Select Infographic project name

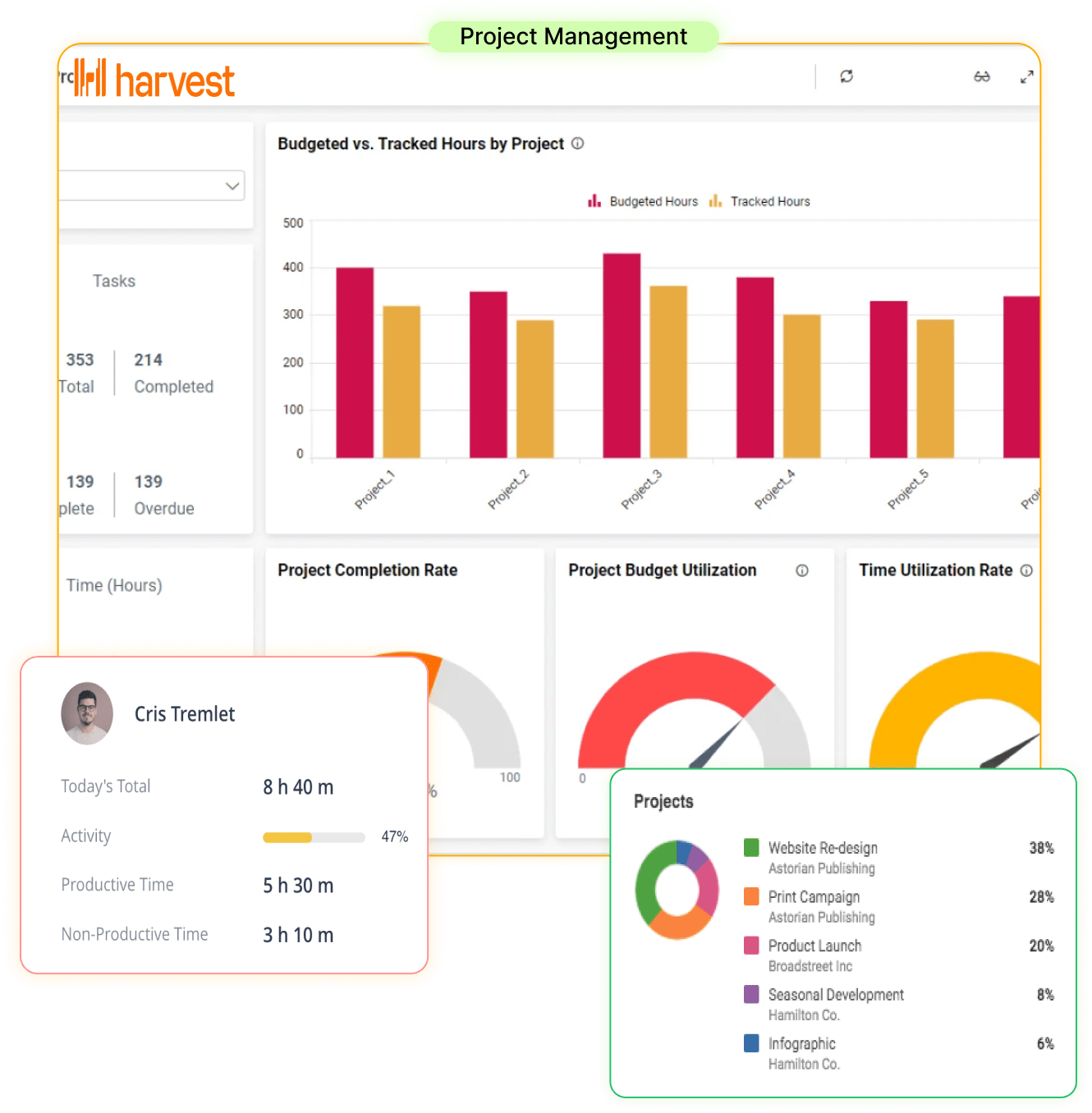(802, 1044)
